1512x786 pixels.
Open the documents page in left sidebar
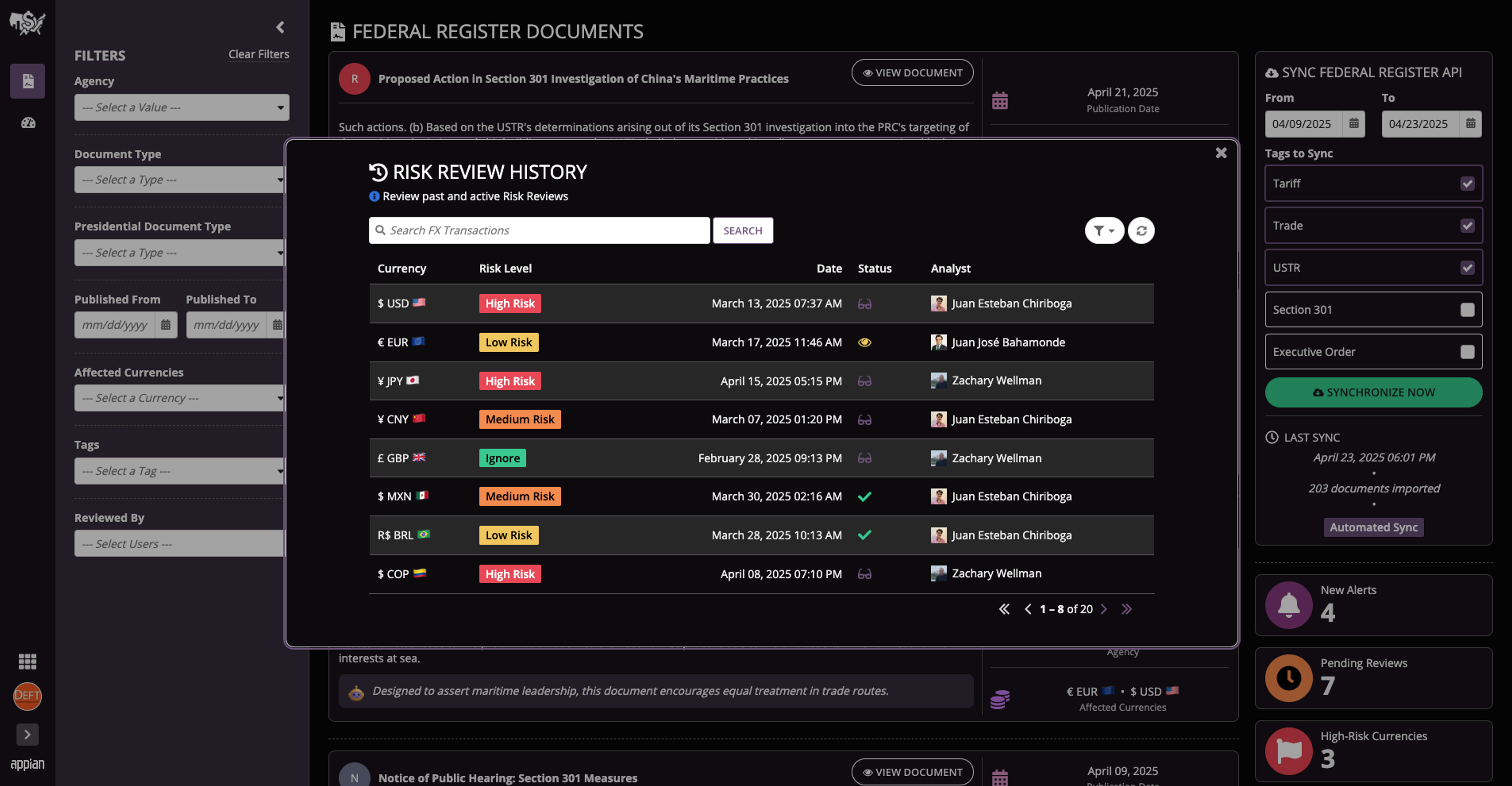(x=28, y=80)
